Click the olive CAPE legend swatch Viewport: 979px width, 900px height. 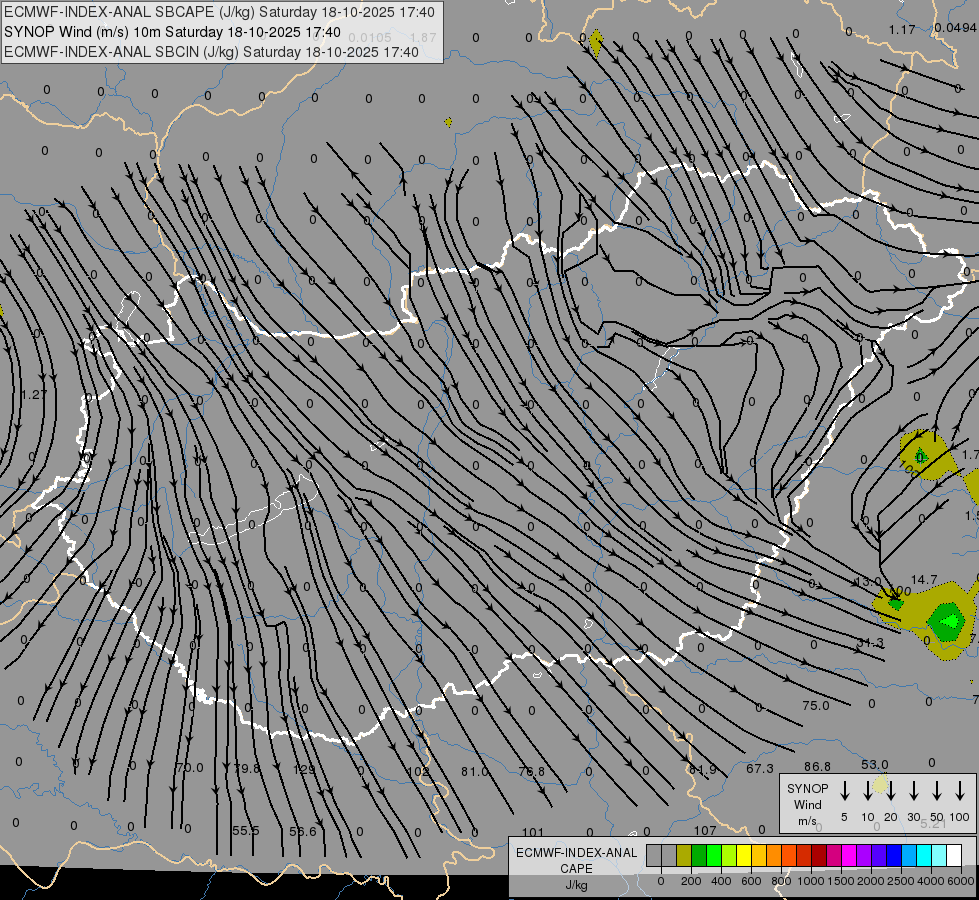(684, 856)
